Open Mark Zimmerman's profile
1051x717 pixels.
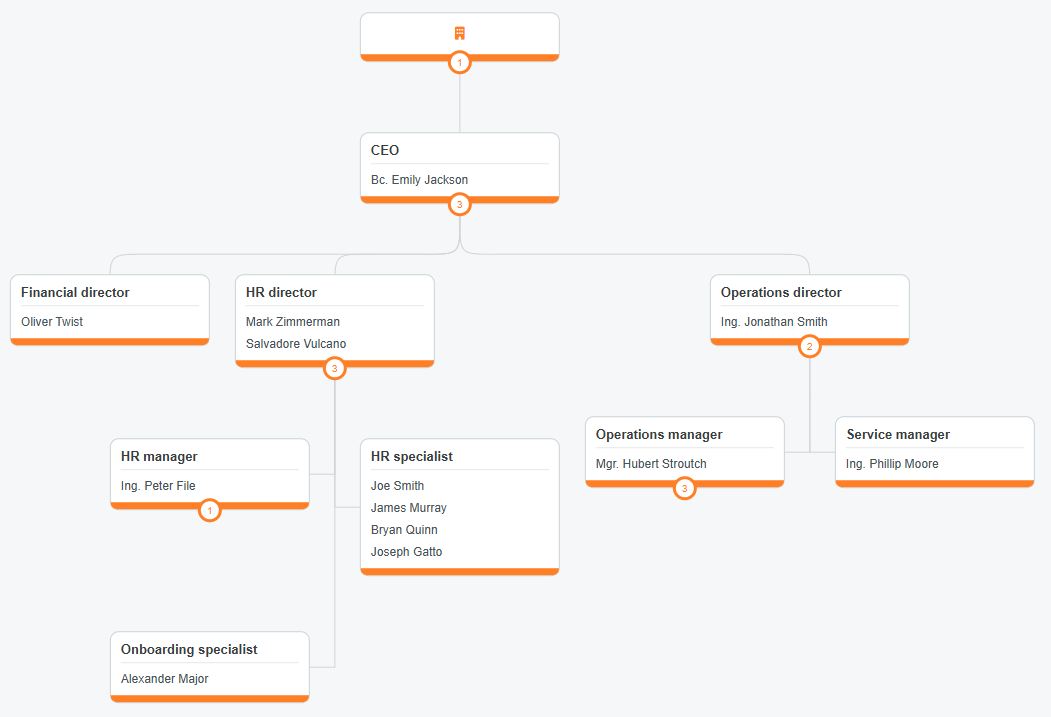point(293,322)
